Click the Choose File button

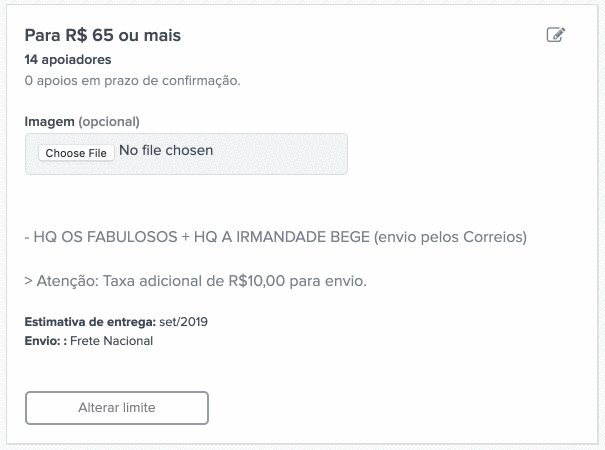[x=76, y=153]
